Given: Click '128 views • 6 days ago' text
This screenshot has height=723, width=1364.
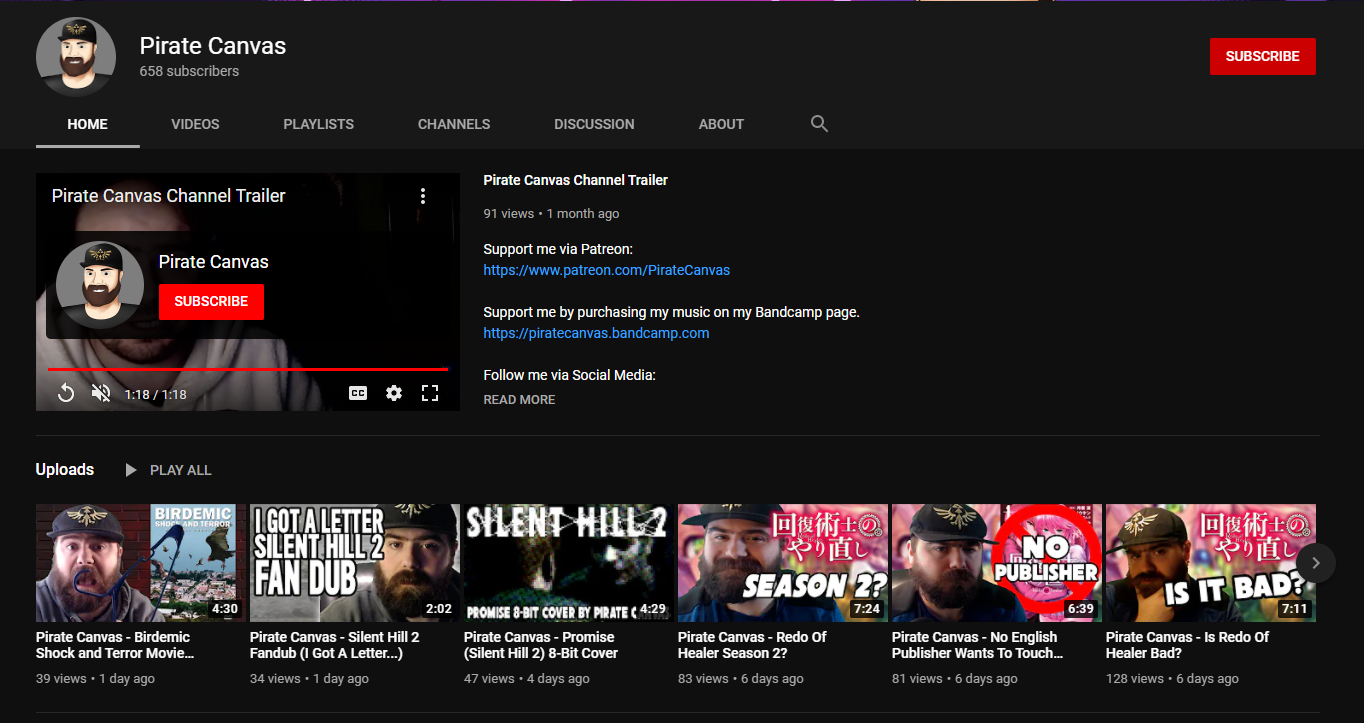Looking at the screenshot, I should tap(1172, 679).
